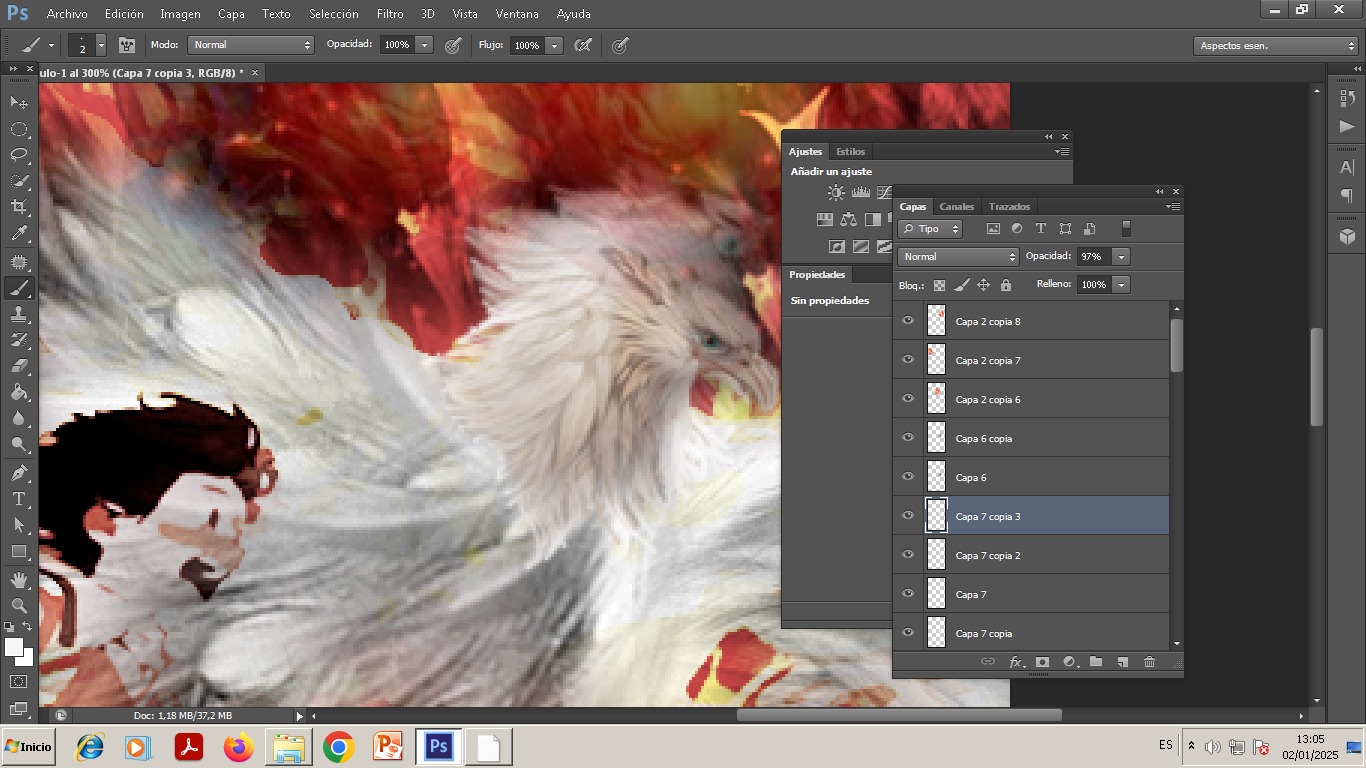Screen dimensions: 1366x768
Task: Click the Capa 6 layer thumbnail
Action: (936, 477)
